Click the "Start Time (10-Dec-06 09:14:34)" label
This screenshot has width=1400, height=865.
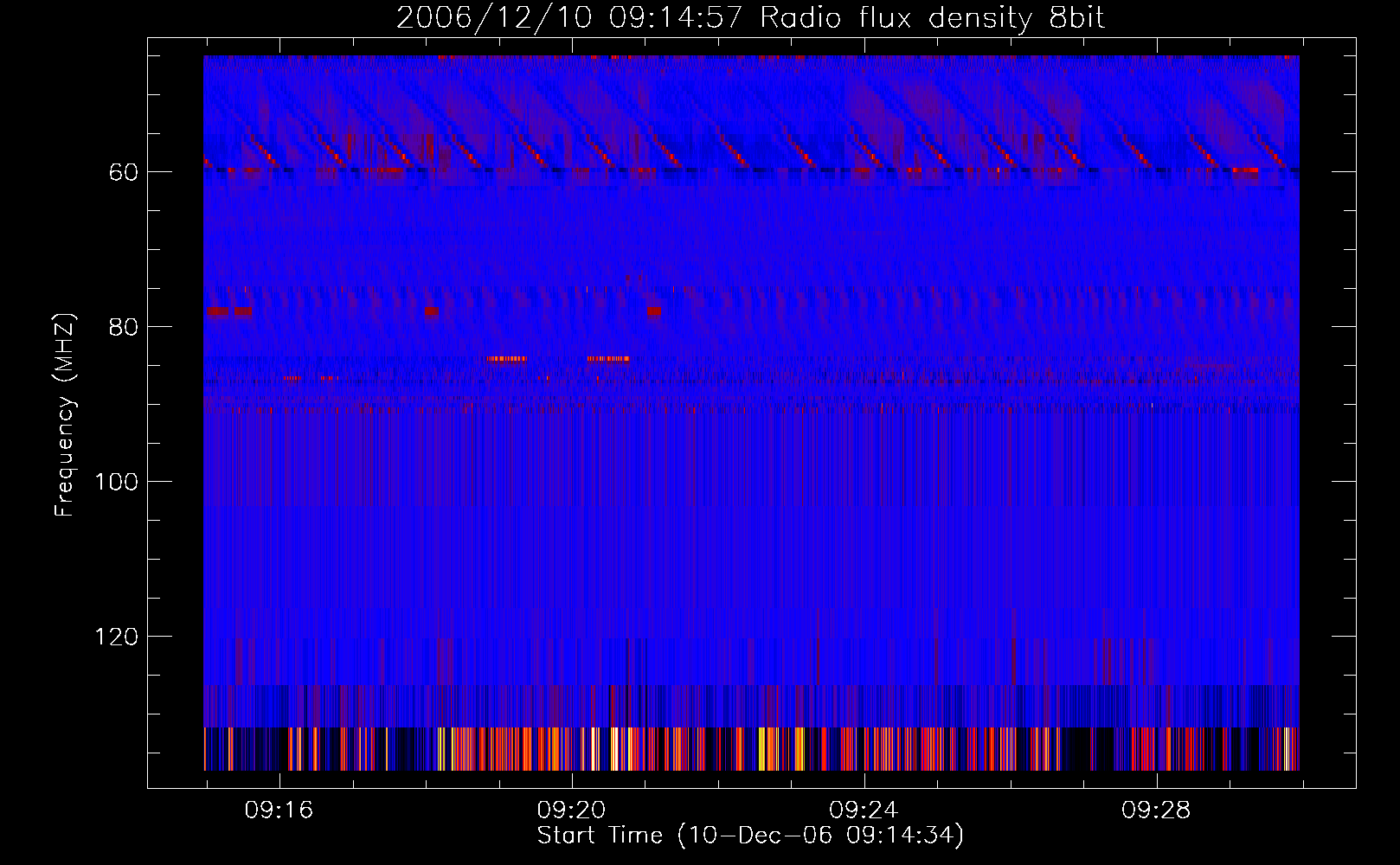coord(750,836)
